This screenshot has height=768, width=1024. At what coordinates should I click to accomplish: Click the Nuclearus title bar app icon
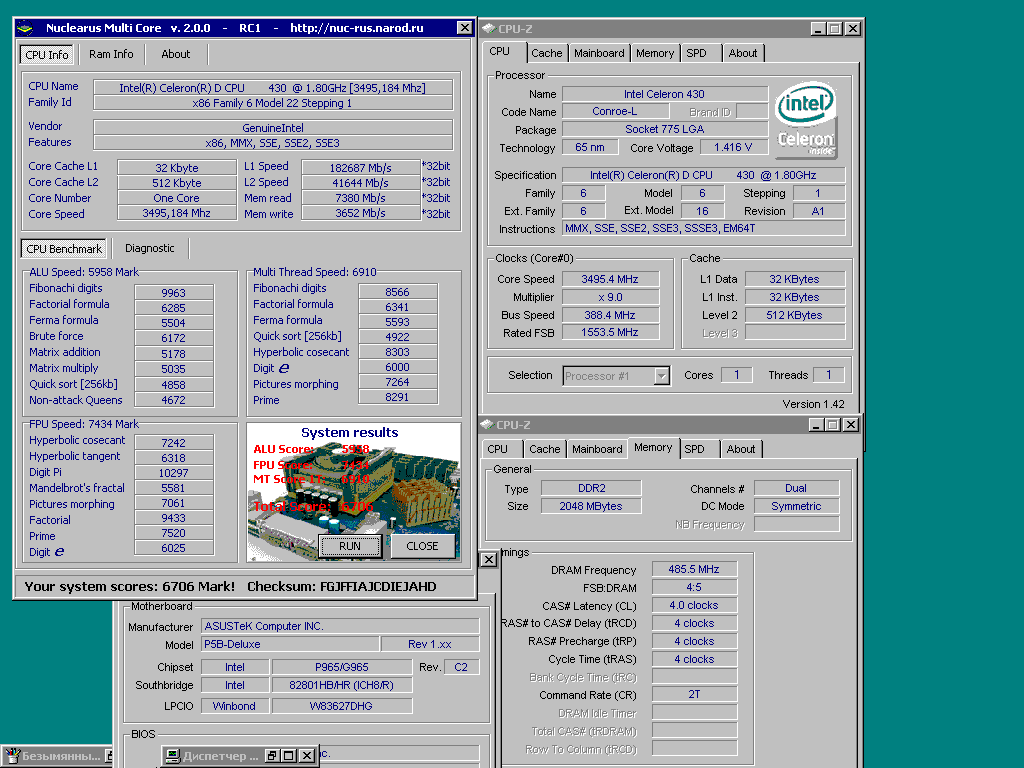pyautogui.click(x=25, y=28)
